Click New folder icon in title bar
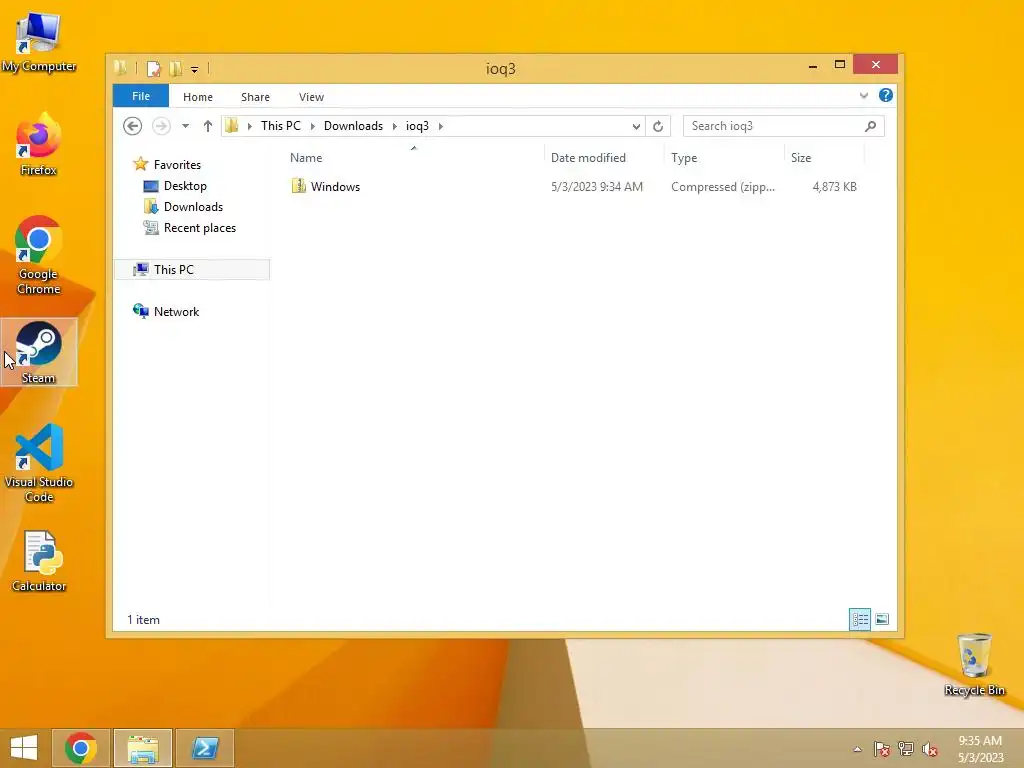This screenshot has height=768, width=1024. pos(175,69)
